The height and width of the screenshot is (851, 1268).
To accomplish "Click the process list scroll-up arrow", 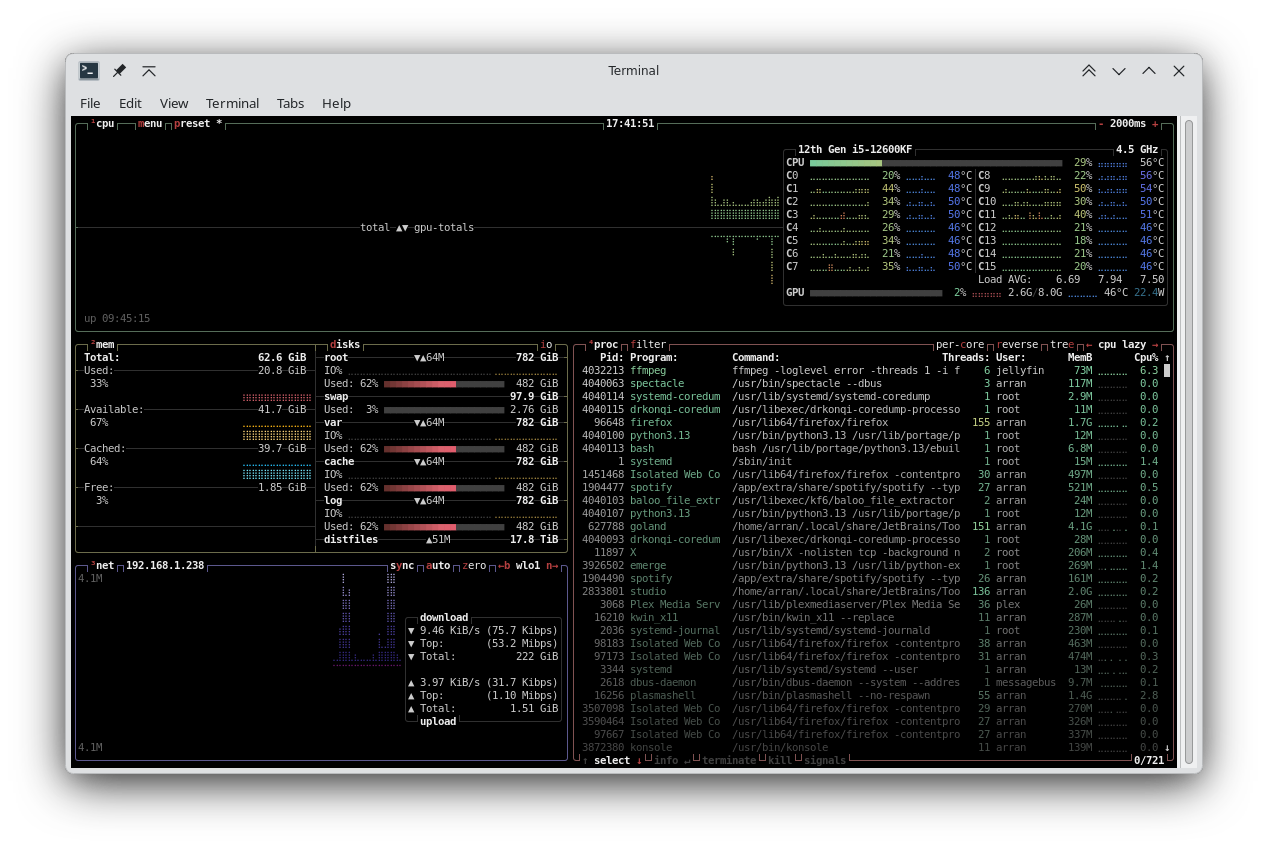I will coord(1167,357).
